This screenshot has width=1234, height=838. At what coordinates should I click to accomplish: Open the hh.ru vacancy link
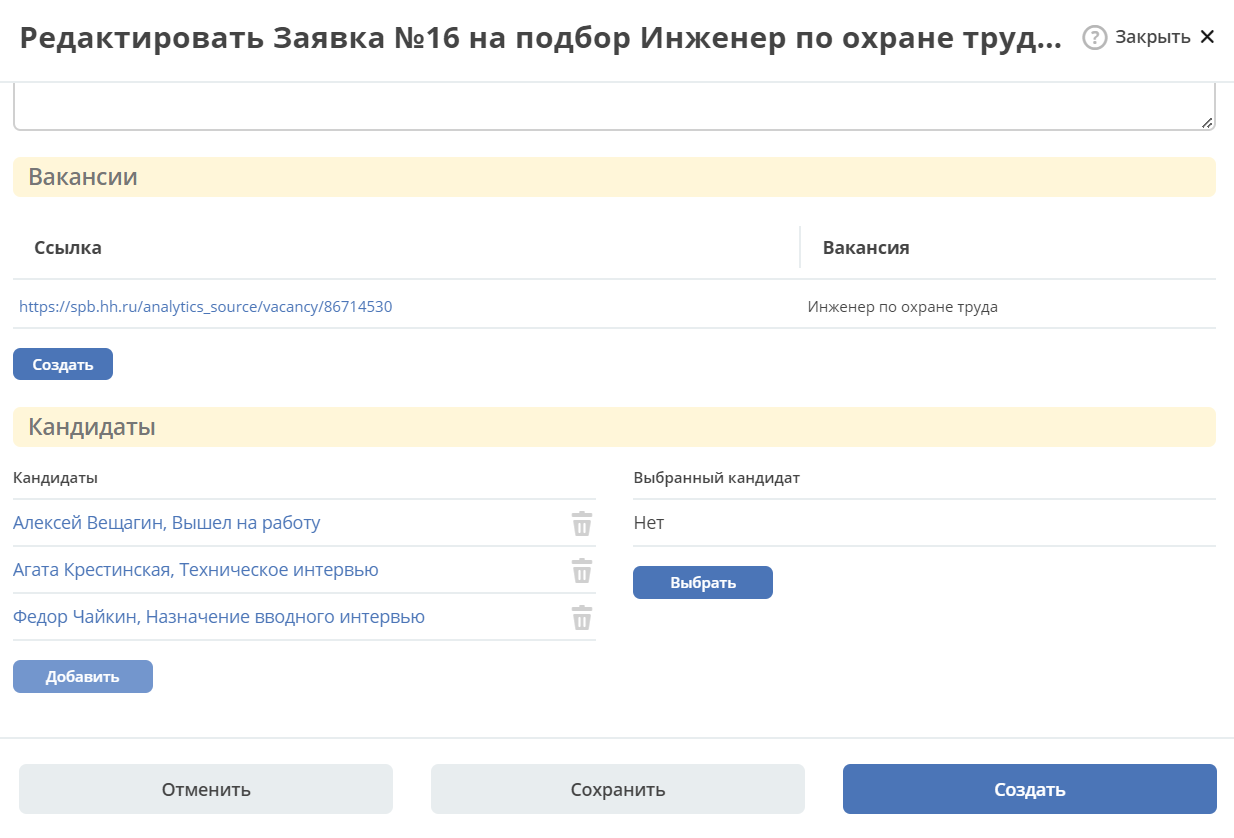click(x=205, y=307)
